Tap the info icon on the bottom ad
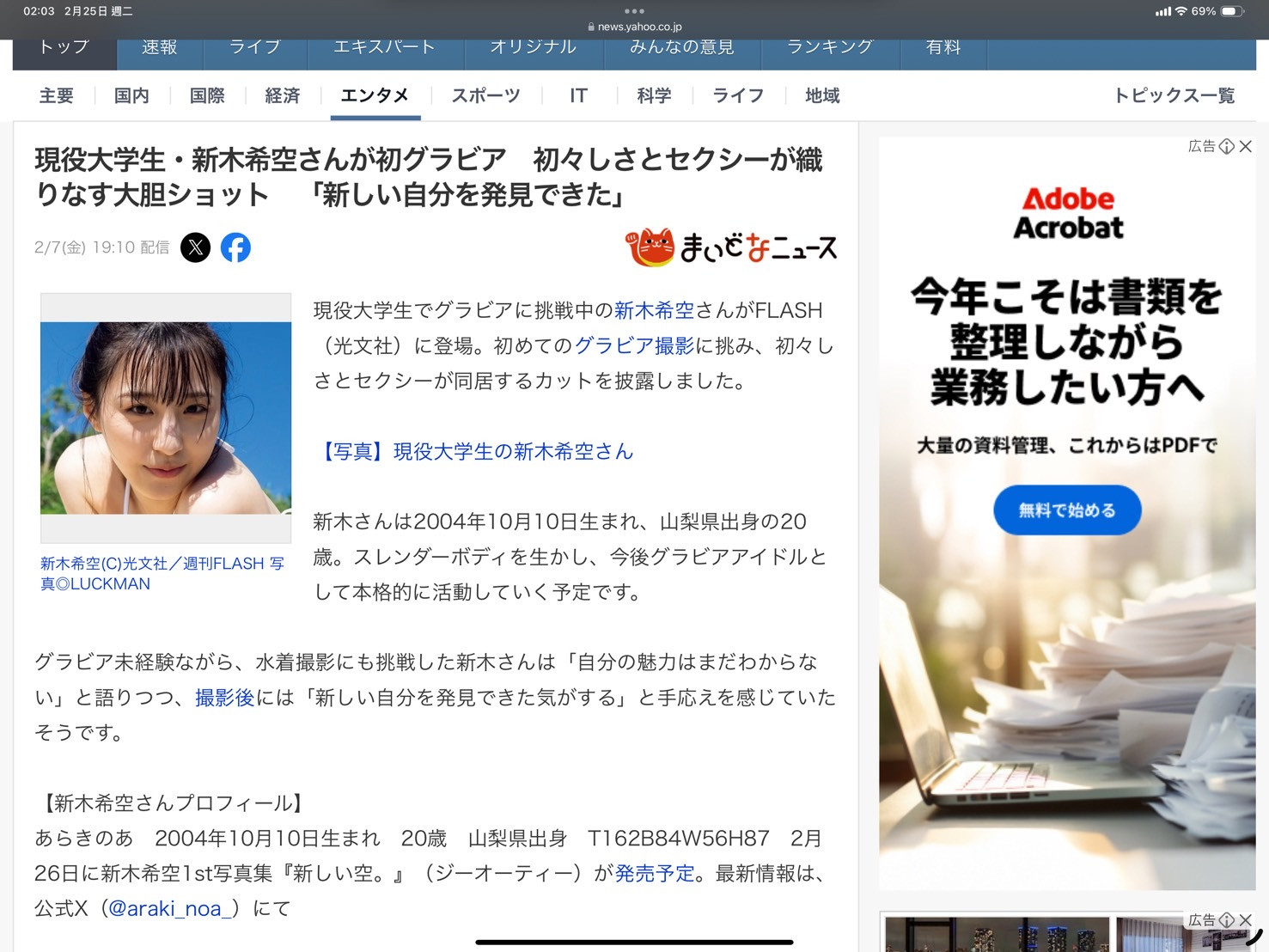 tap(1227, 919)
